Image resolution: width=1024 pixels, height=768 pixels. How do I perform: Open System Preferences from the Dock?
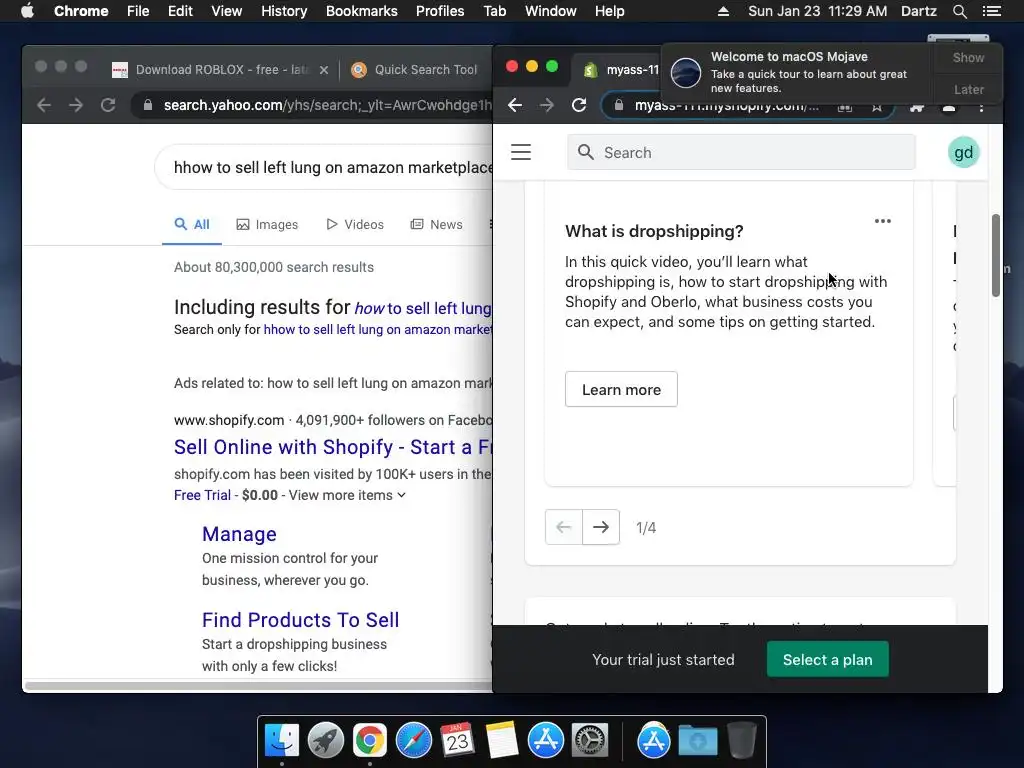590,741
